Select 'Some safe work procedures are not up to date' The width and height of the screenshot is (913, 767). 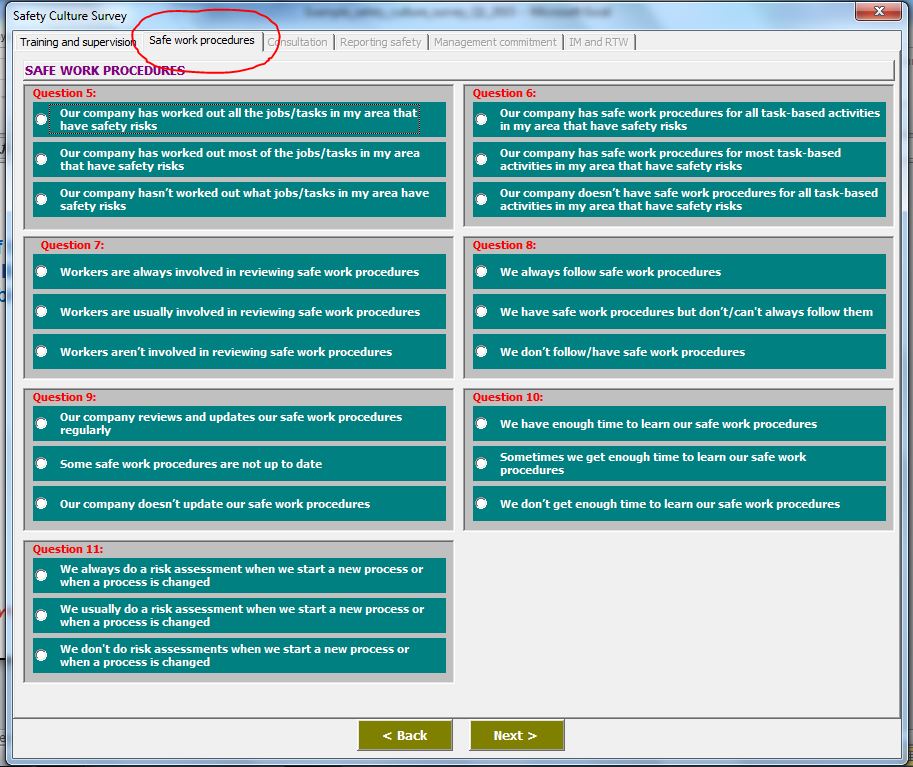[x=39, y=463]
